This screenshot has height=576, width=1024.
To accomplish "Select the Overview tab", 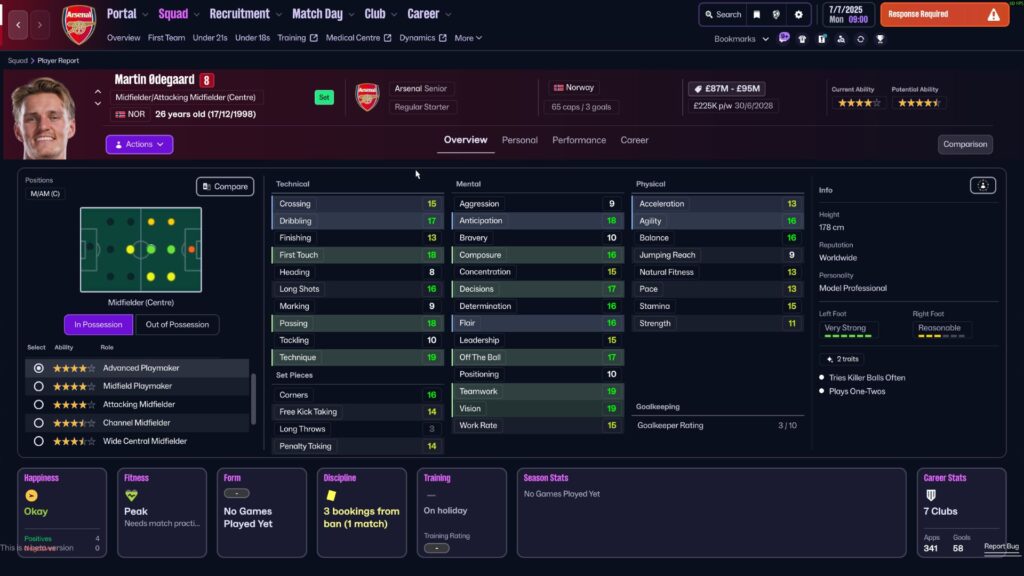I will pos(466,140).
